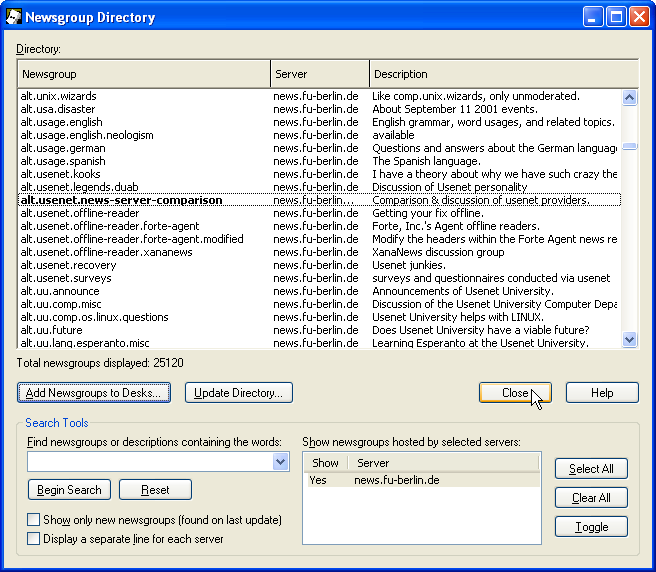The image size is (656, 572).
Task: Enable Show only new newsgroups checkbox
Action: point(34,520)
